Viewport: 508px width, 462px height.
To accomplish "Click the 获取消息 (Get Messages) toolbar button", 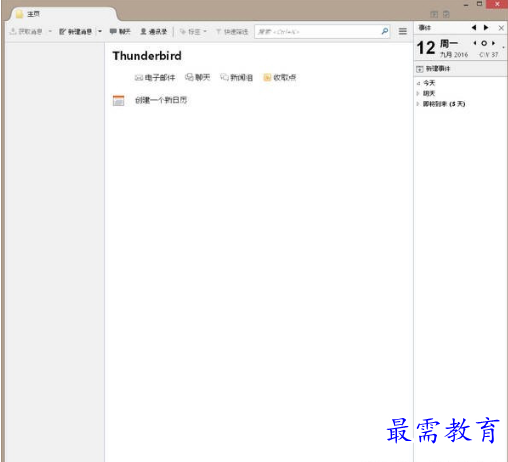I will pos(26,31).
